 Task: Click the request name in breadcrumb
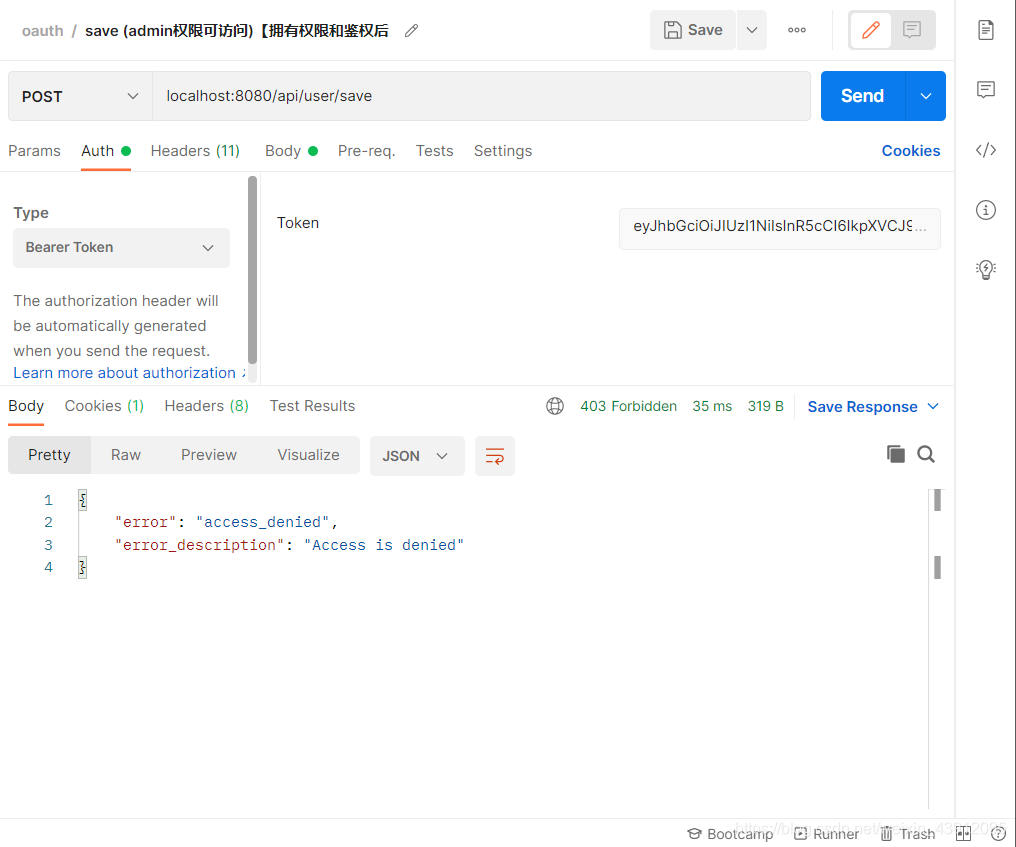click(x=237, y=31)
